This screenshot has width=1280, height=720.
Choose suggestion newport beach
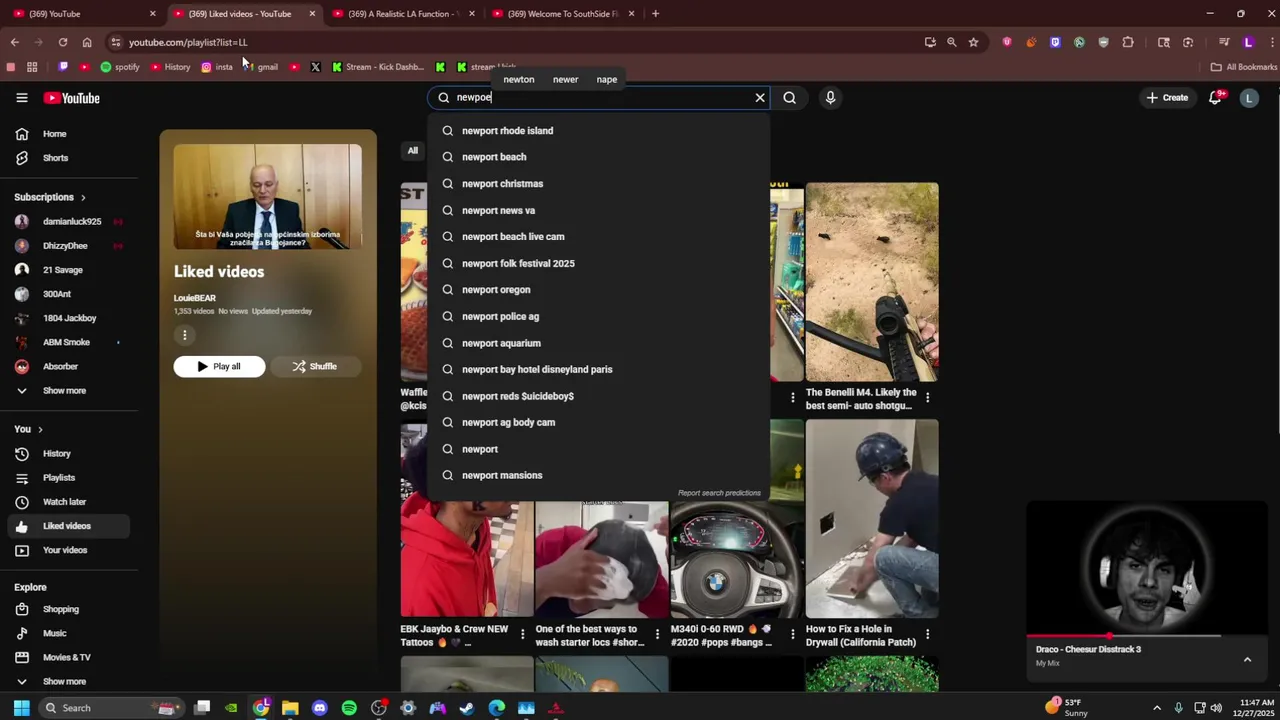tap(598, 157)
